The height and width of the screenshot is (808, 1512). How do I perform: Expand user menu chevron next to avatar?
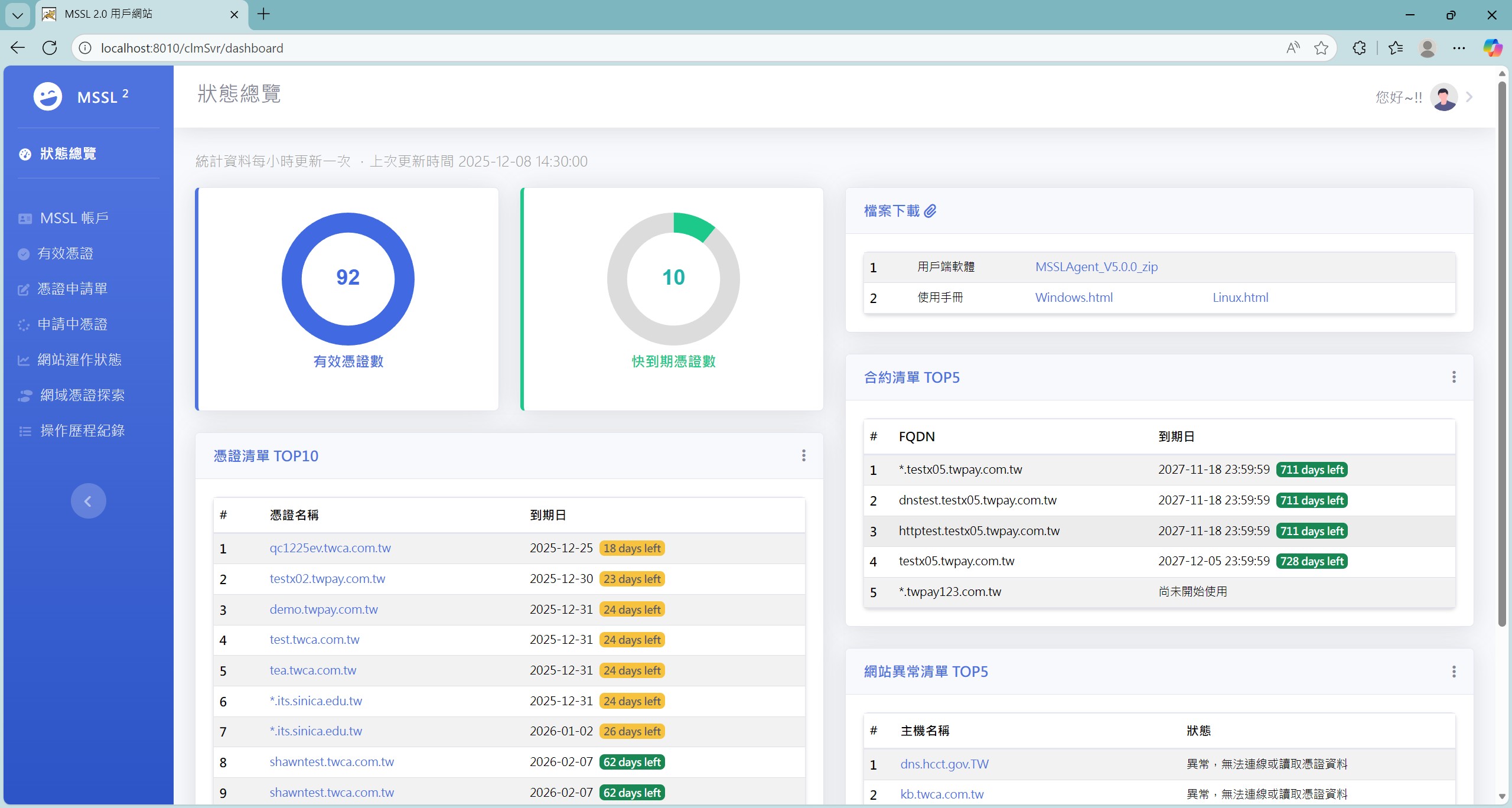(1469, 97)
